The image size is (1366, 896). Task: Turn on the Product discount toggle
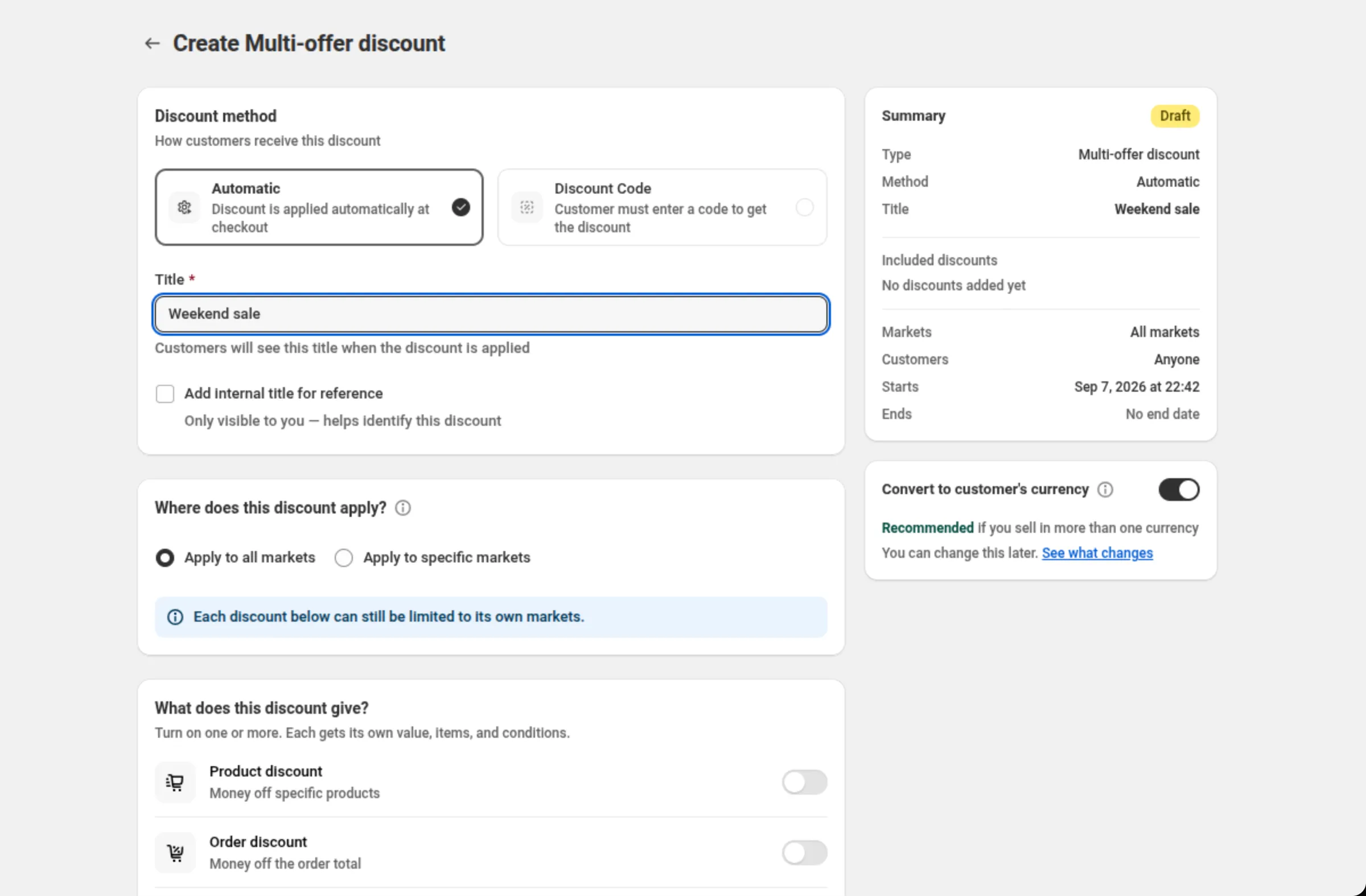click(x=804, y=782)
